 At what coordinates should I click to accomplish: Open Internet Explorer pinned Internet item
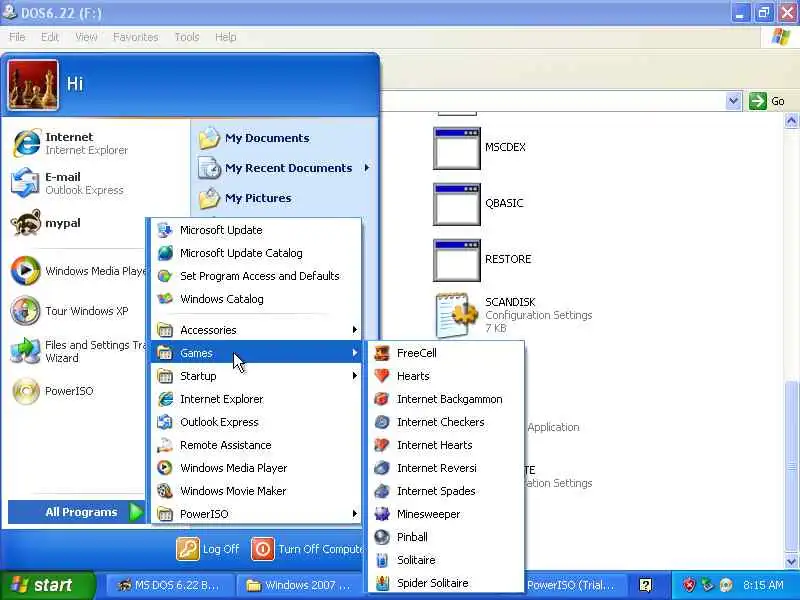click(x=70, y=143)
